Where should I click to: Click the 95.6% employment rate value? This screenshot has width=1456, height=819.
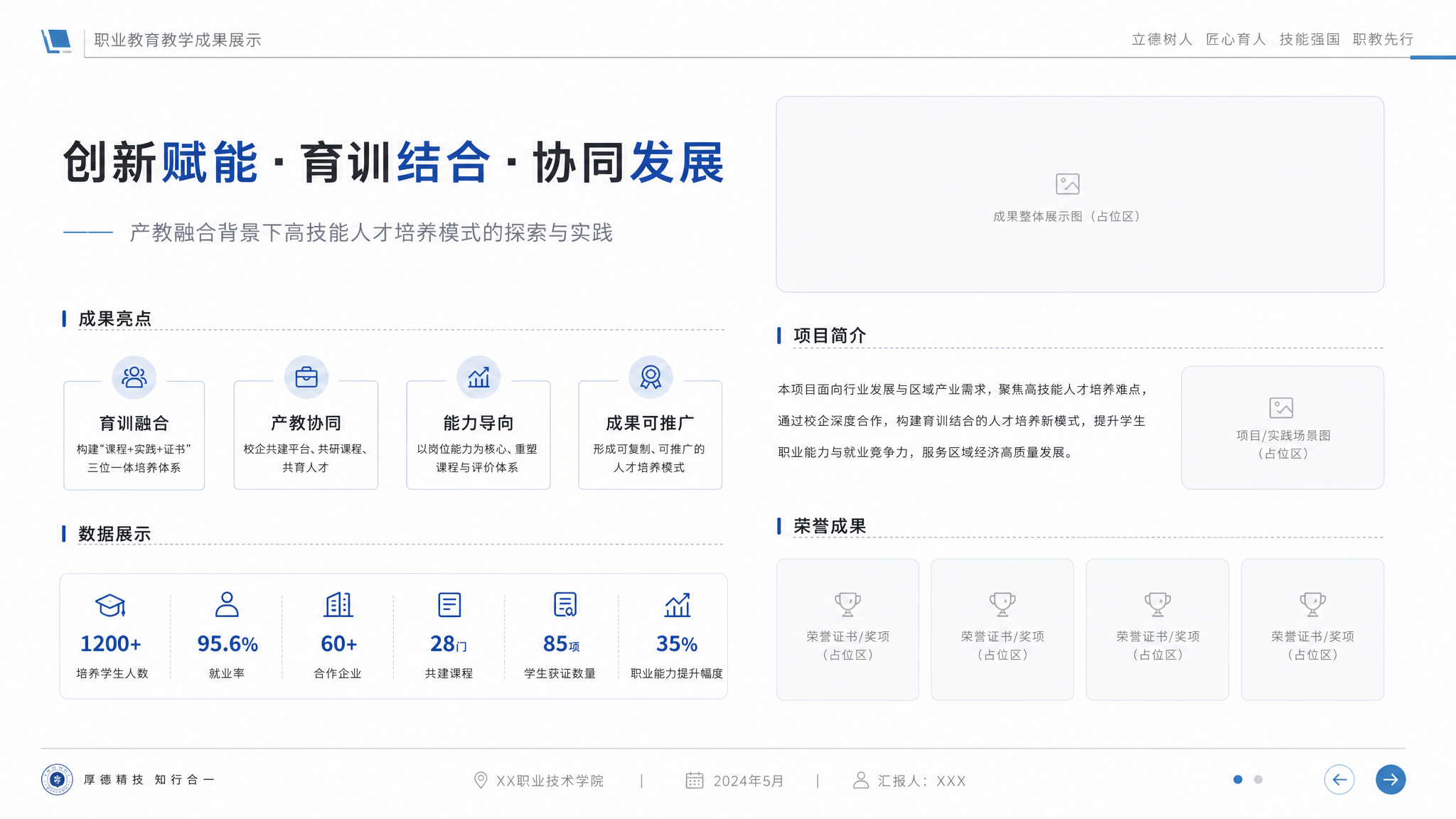point(227,644)
